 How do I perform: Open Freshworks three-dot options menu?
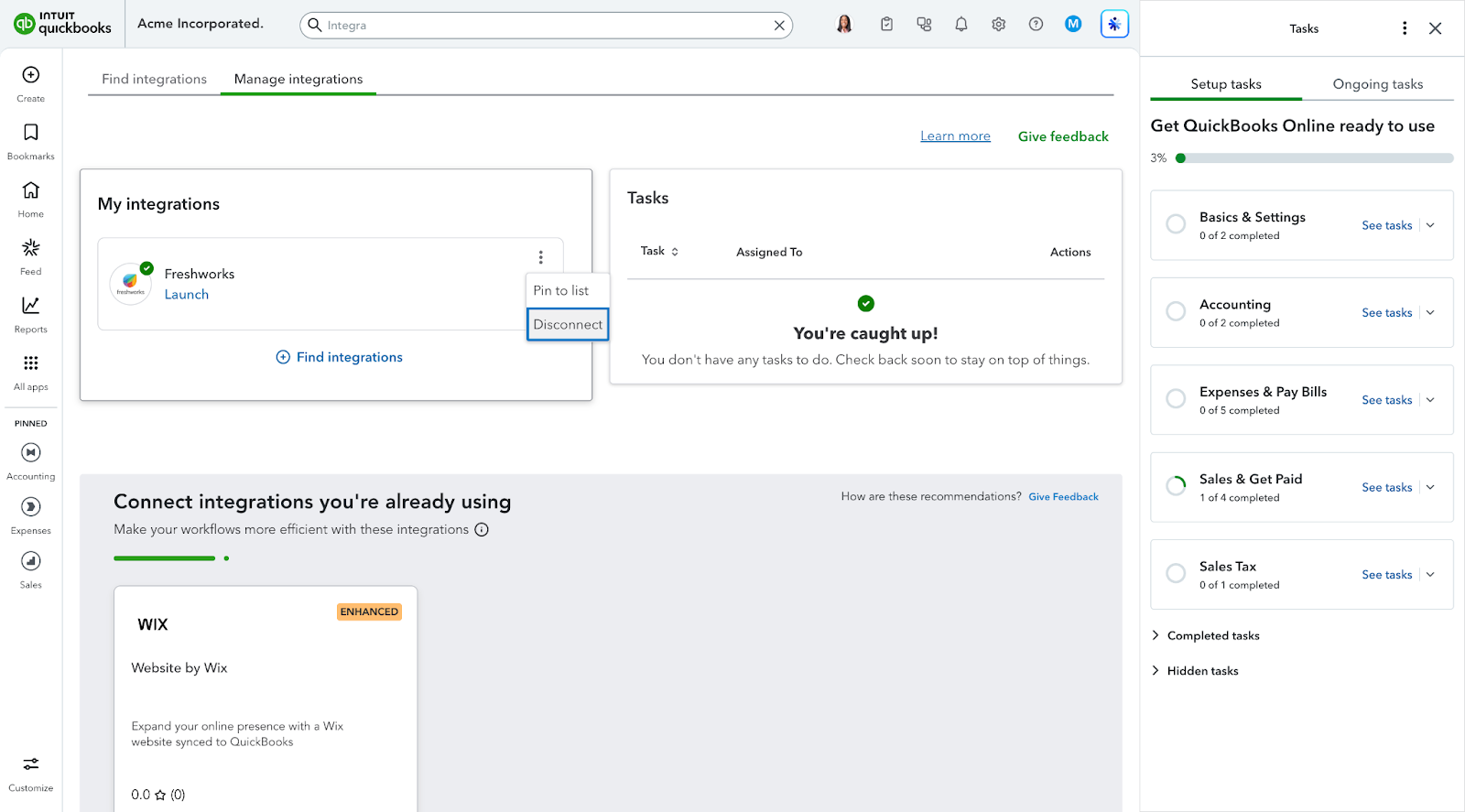[x=540, y=257]
